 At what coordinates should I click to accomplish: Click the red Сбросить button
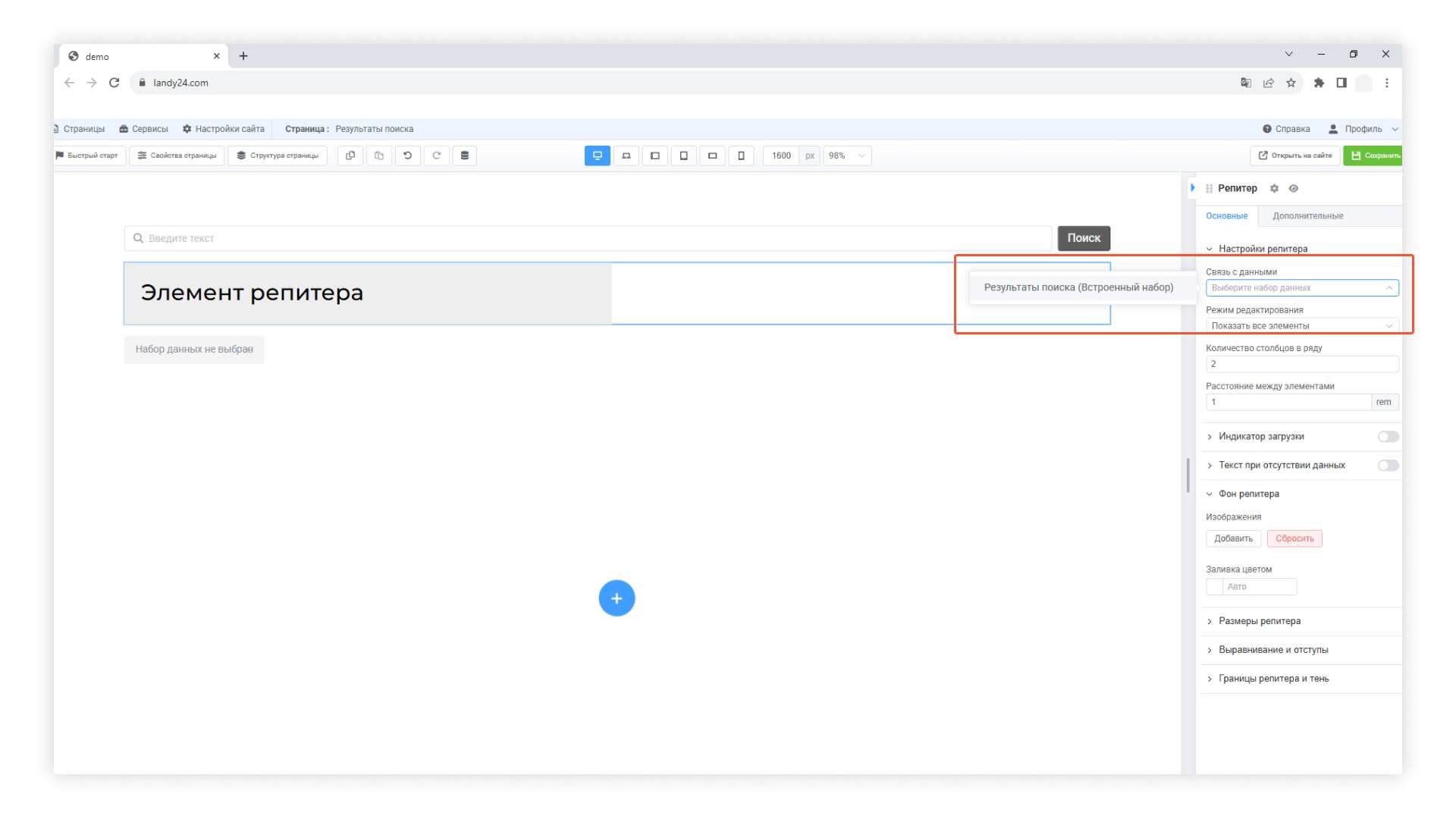[x=1294, y=538]
